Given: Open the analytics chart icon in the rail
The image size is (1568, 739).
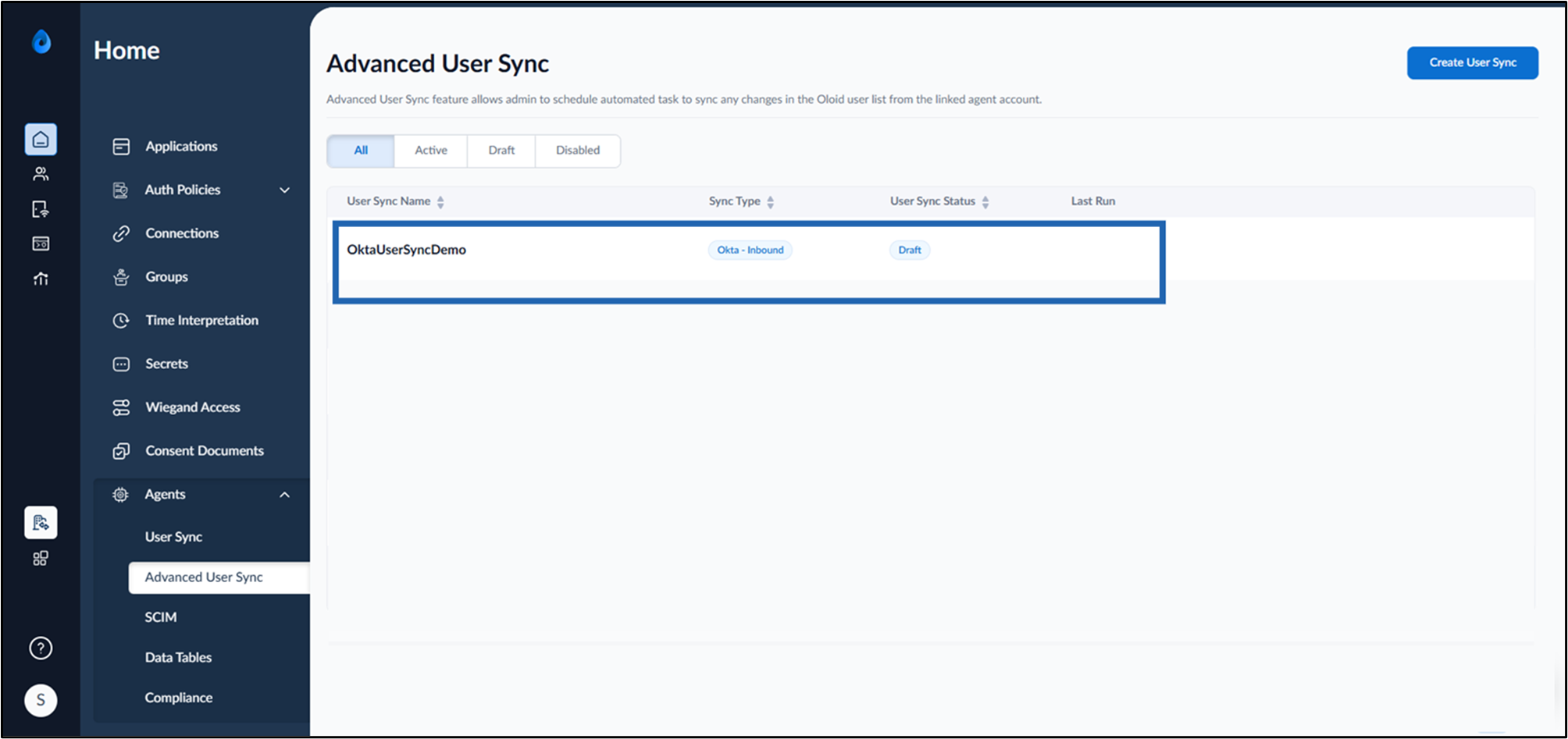Looking at the screenshot, I should [x=41, y=279].
